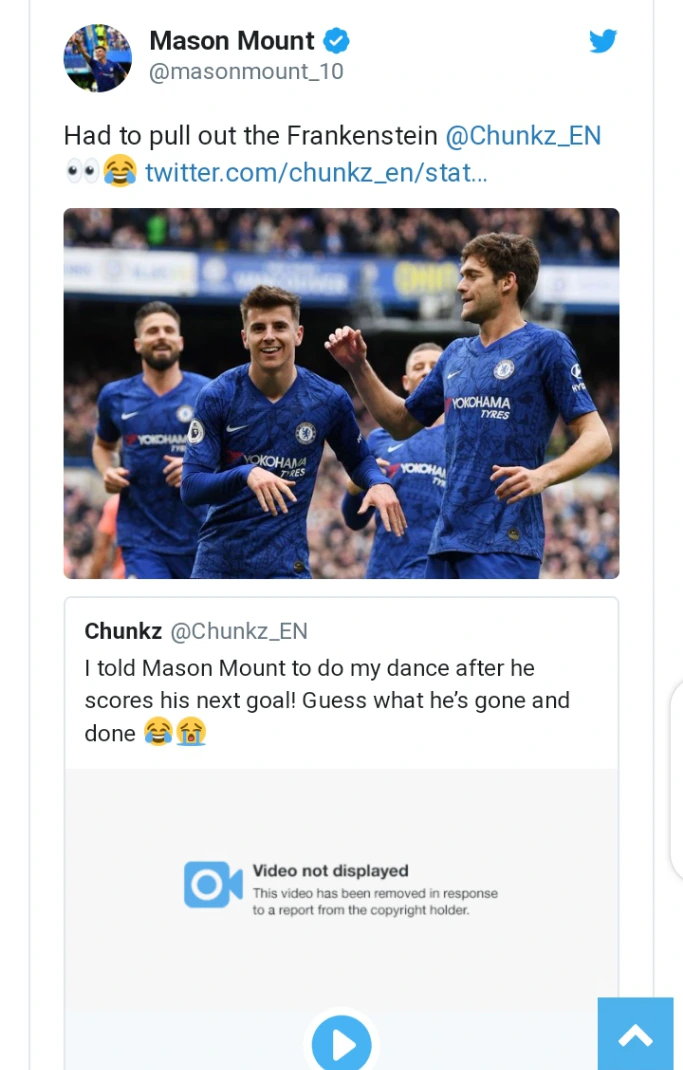Click the Mason Mount display name
Viewport: 683px width, 1070px height.
coord(232,41)
